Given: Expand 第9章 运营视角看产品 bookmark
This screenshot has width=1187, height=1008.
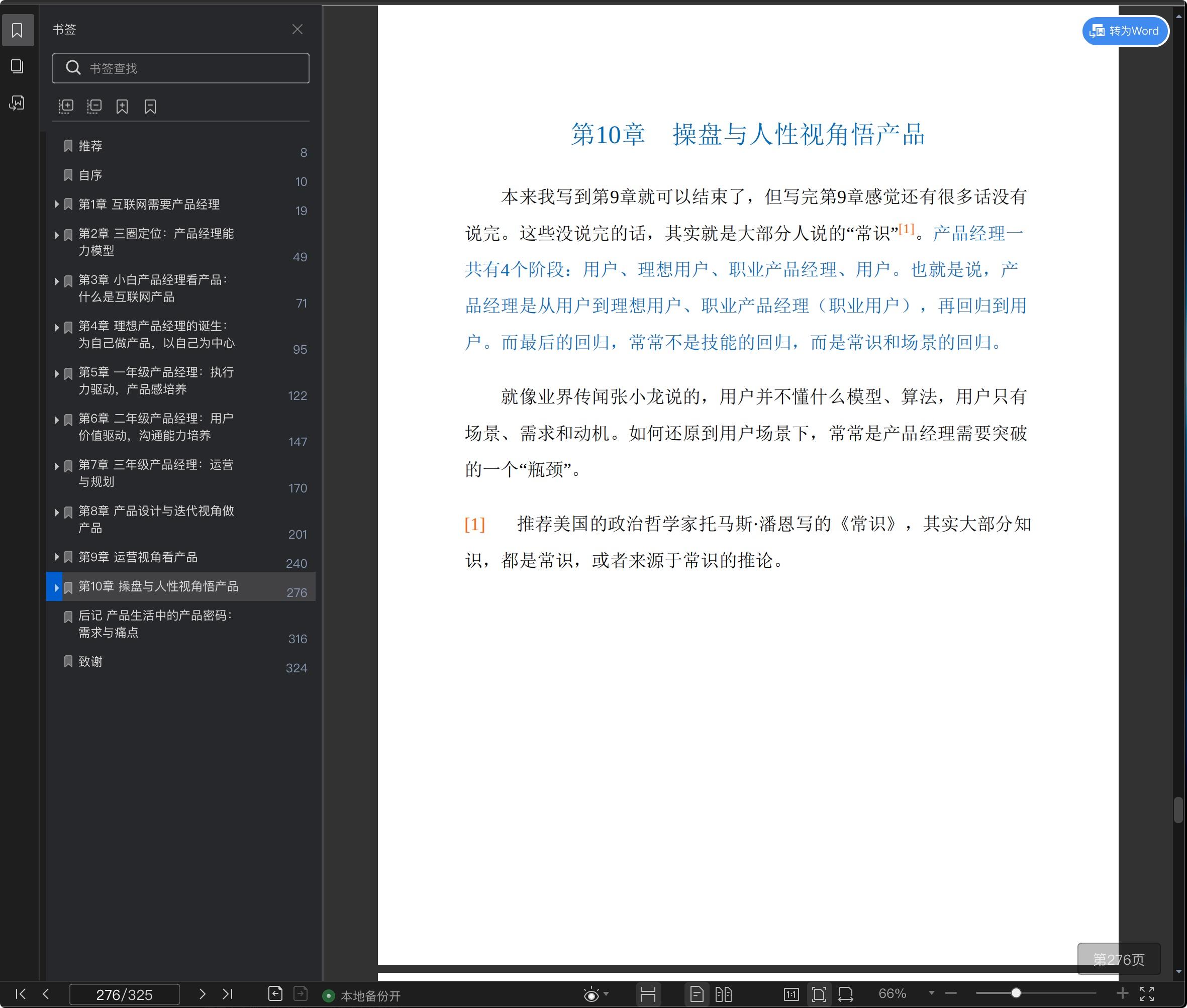Looking at the screenshot, I should 57,557.
